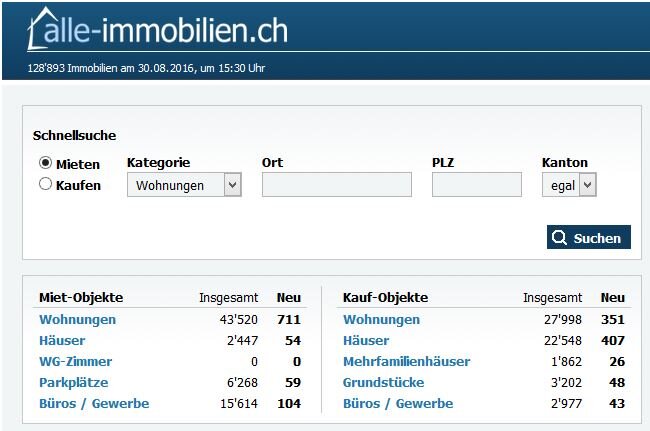This screenshot has width=650, height=431.
Task: Click the Ort input field
Action: point(336,185)
